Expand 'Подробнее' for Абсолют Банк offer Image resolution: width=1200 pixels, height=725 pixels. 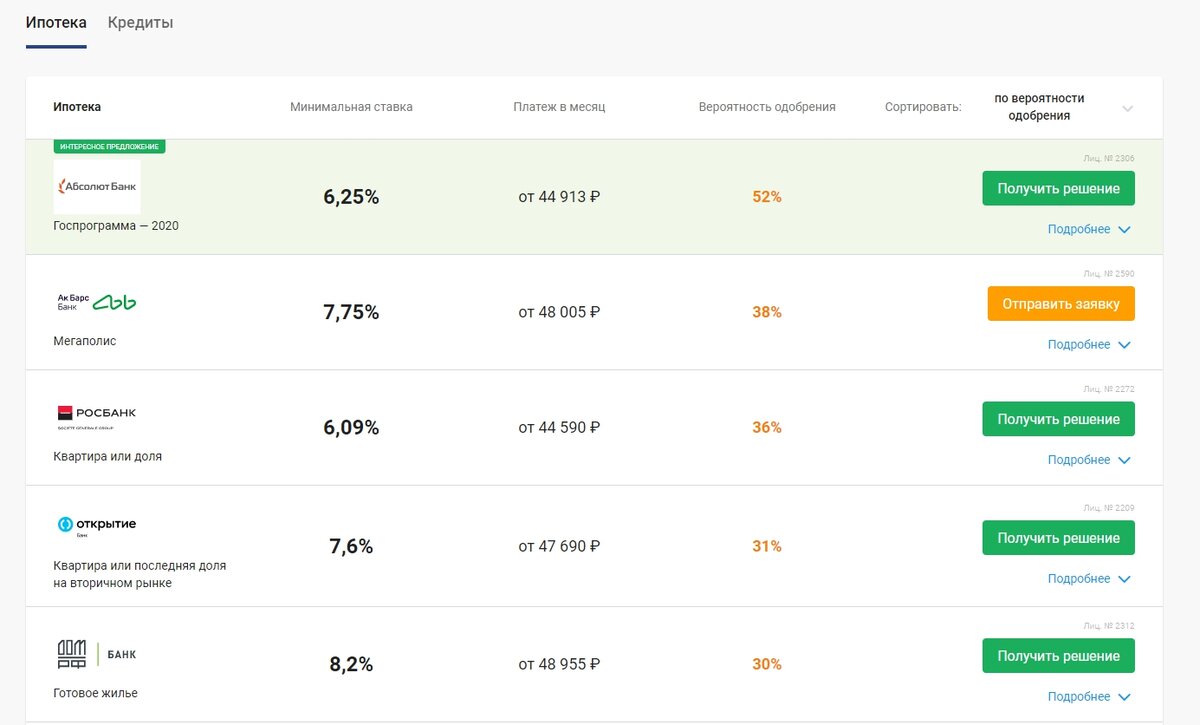click(1089, 229)
